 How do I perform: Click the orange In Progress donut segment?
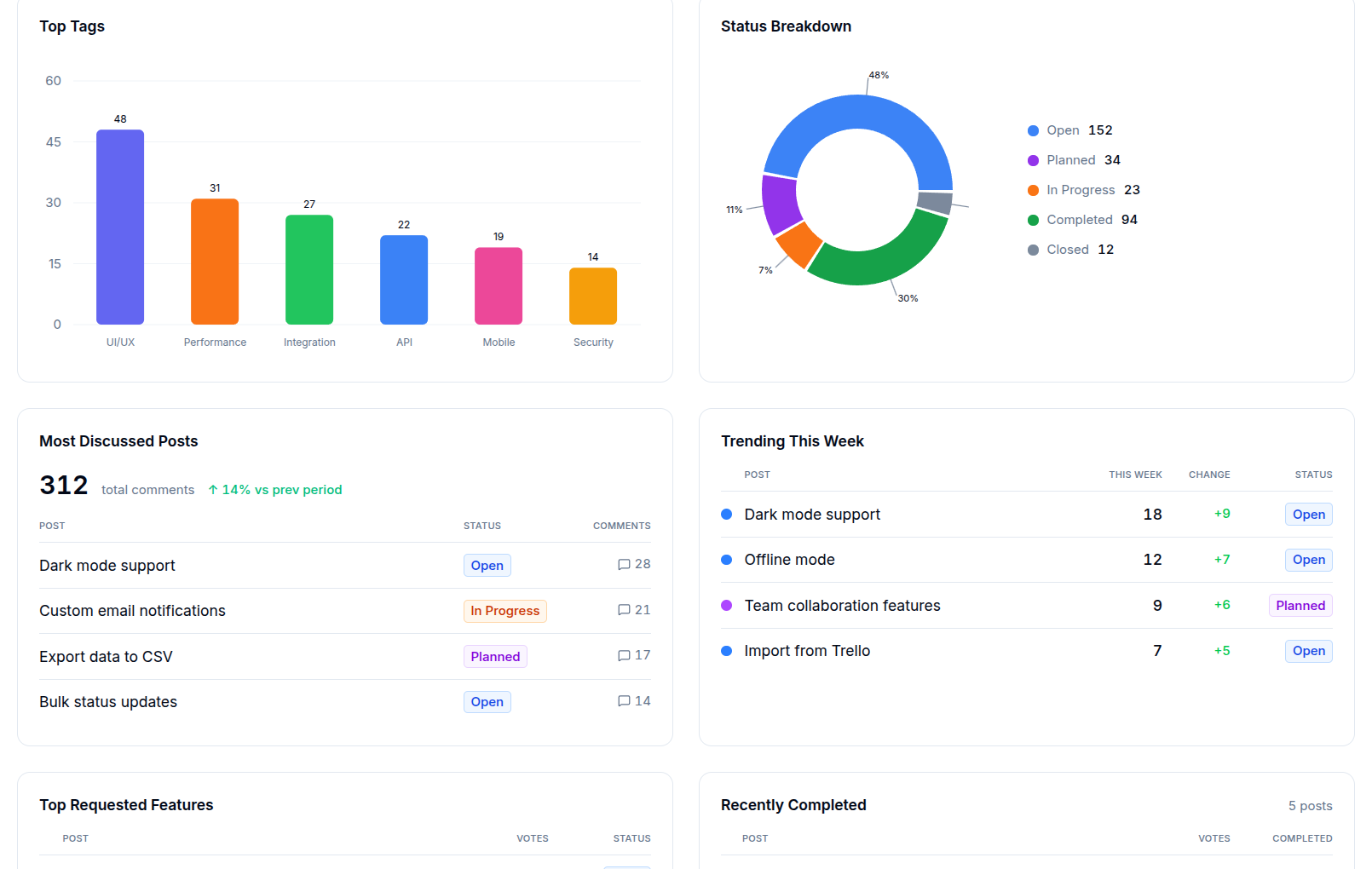click(799, 244)
